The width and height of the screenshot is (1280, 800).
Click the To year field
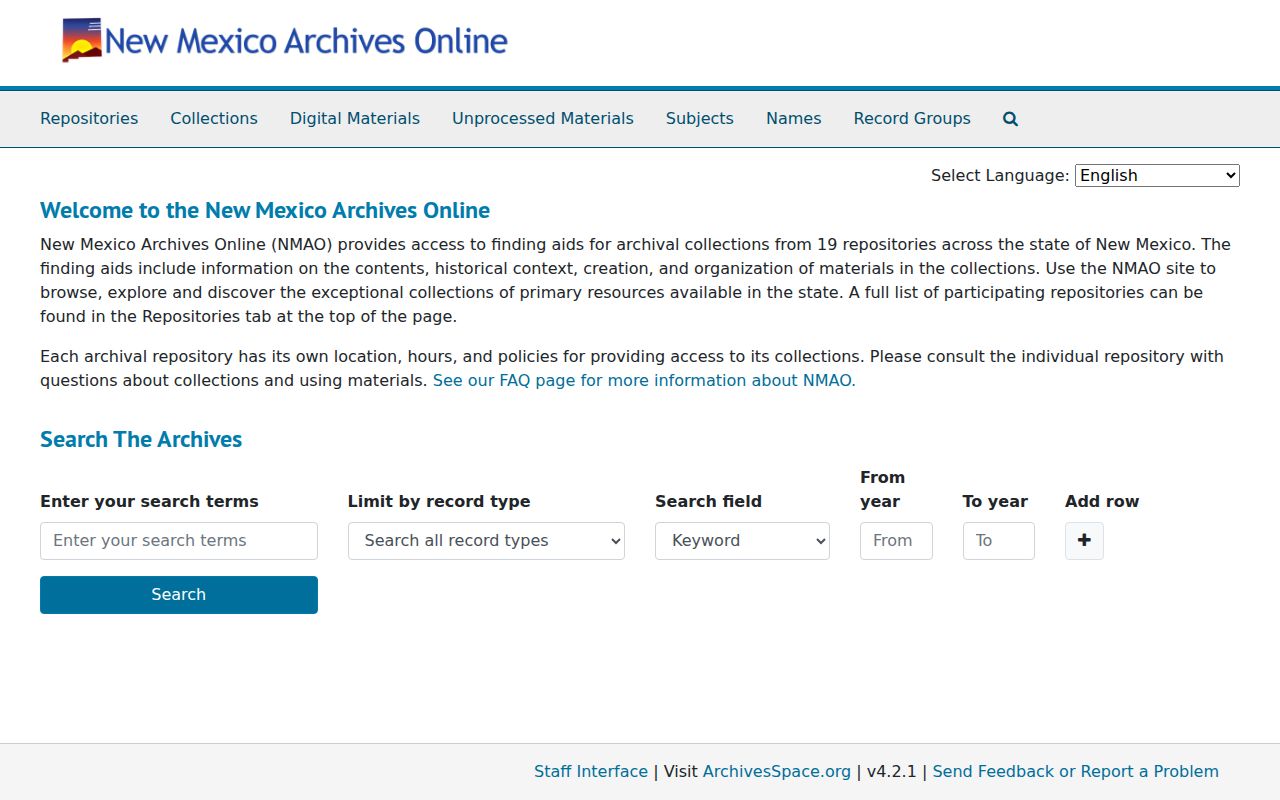(x=998, y=541)
